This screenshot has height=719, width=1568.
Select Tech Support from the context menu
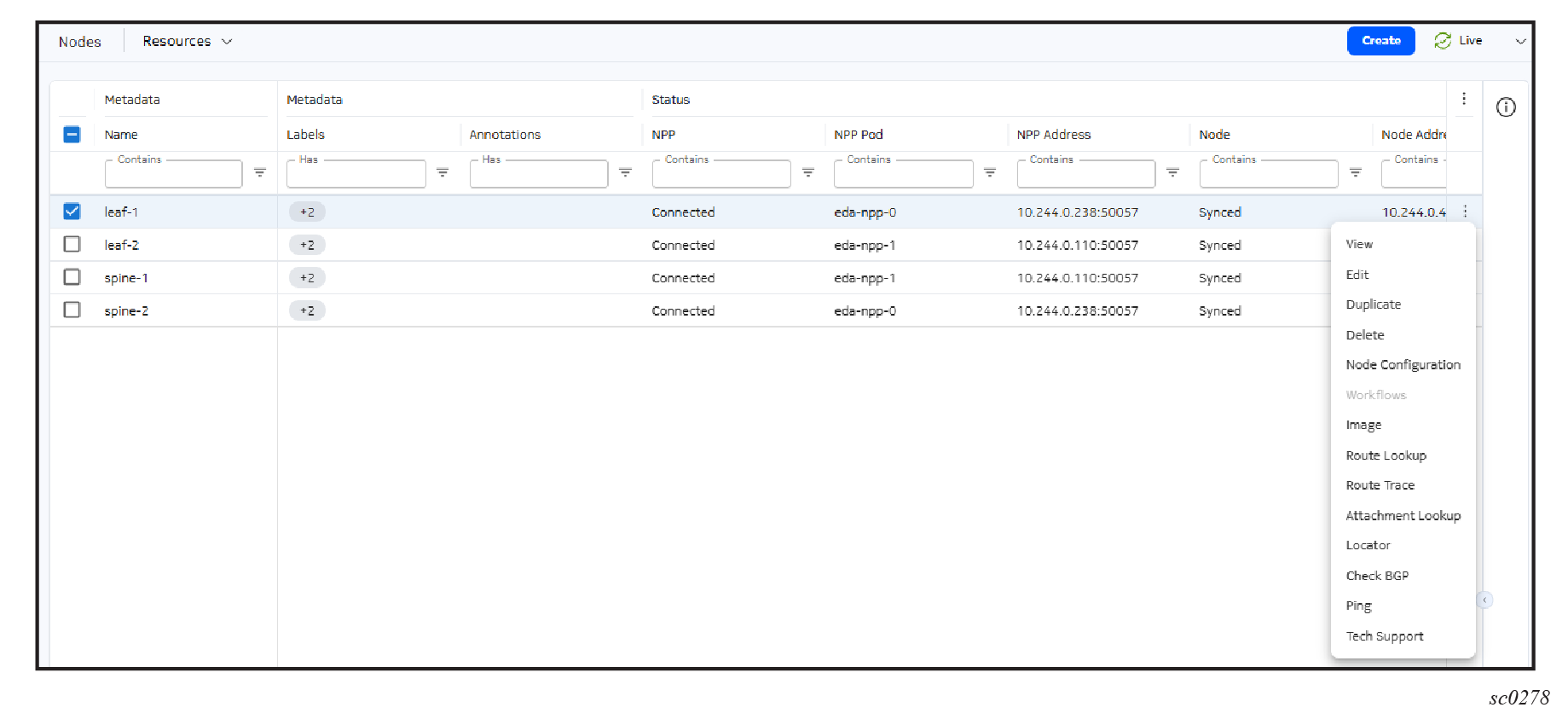click(x=1384, y=636)
